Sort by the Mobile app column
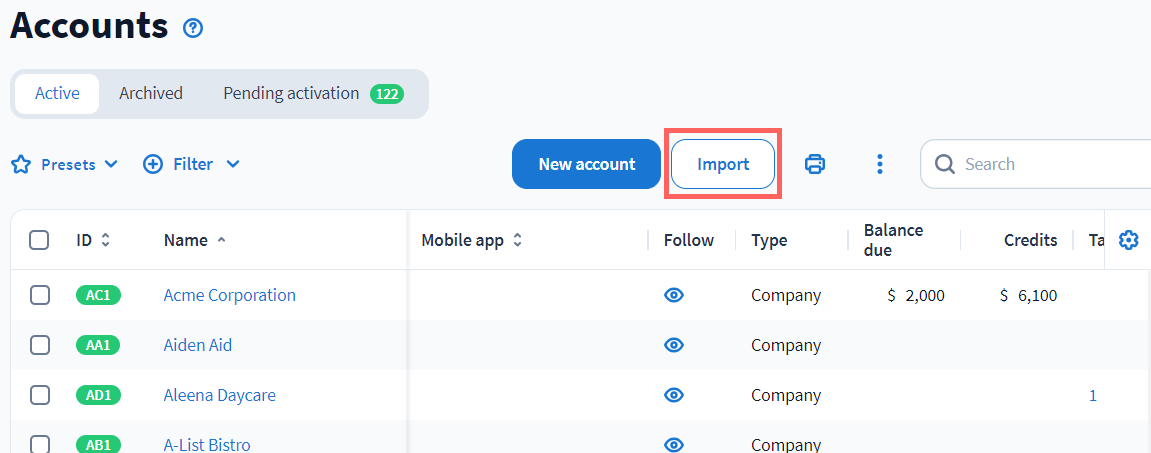 coord(472,240)
